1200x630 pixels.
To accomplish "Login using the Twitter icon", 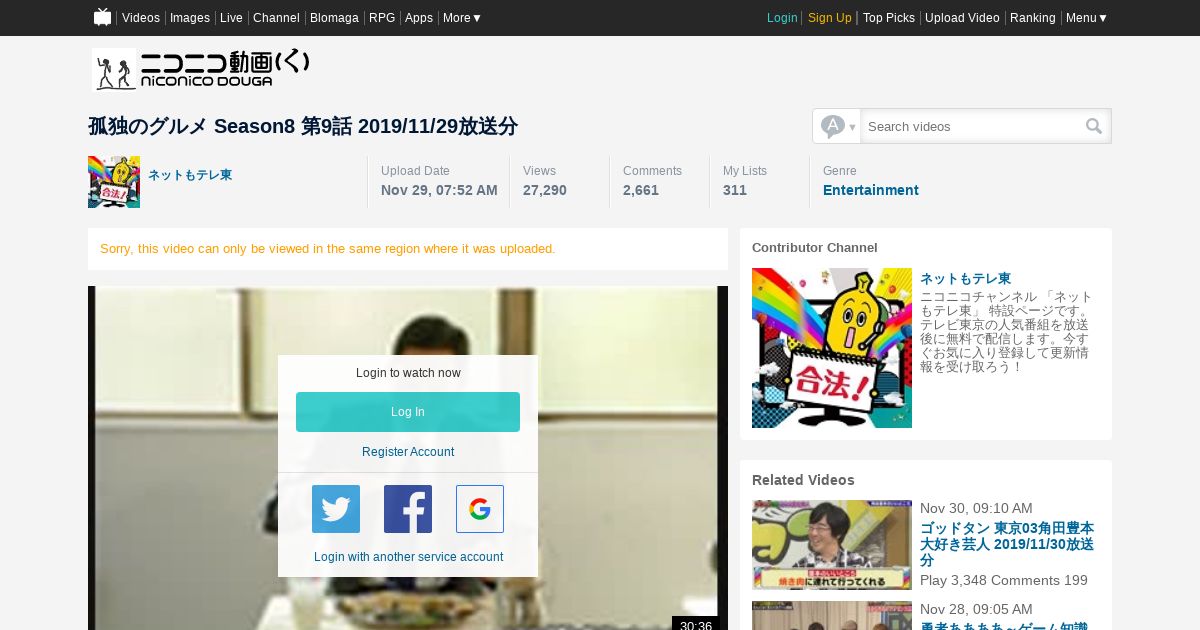I will (x=336, y=509).
